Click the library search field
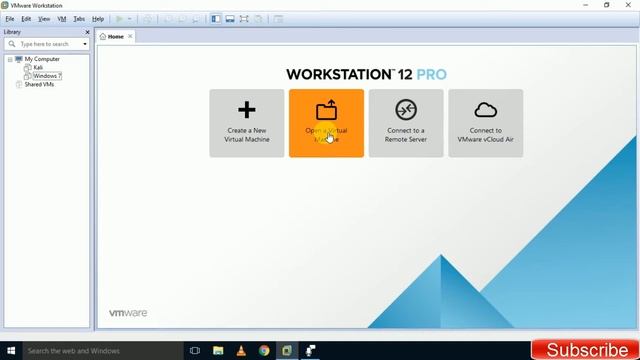 click(x=47, y=44)
